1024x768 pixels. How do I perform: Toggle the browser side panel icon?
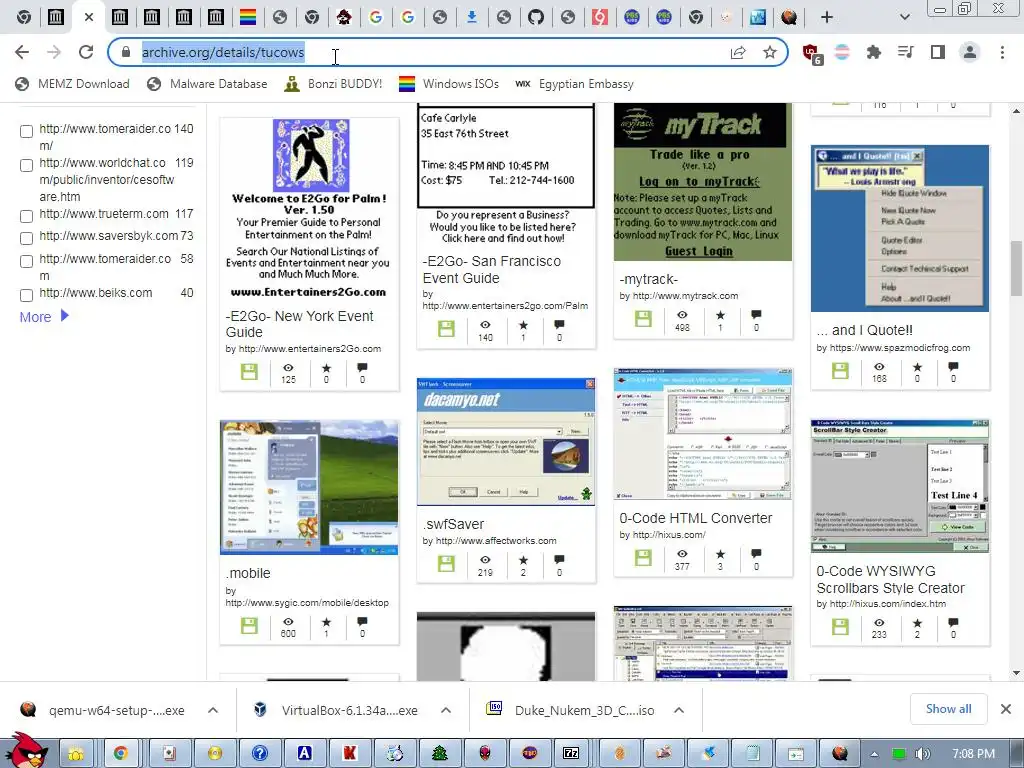[938, 52]
